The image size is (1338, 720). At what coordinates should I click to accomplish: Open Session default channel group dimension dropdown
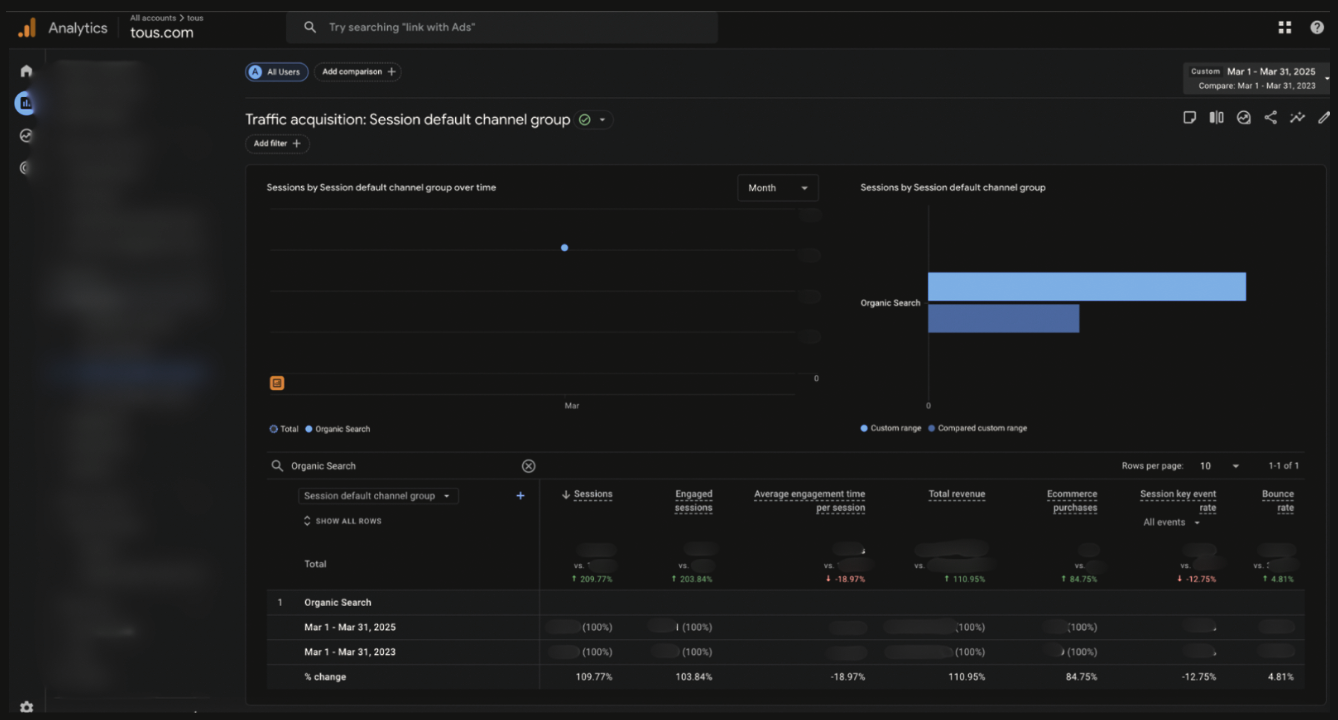click(378, 496)
